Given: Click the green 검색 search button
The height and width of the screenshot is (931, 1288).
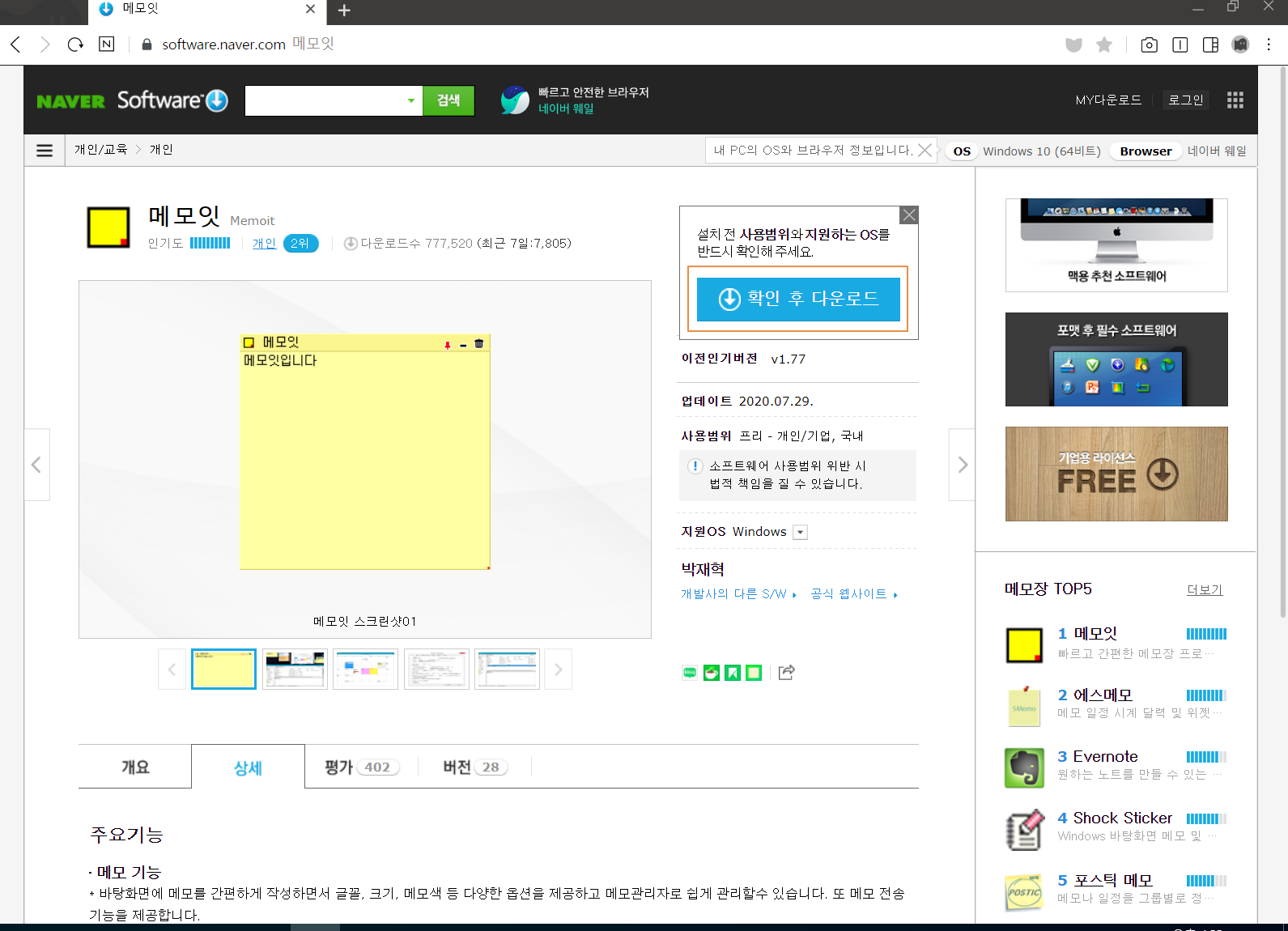Looking at the screenshot, I should (448, 100).
